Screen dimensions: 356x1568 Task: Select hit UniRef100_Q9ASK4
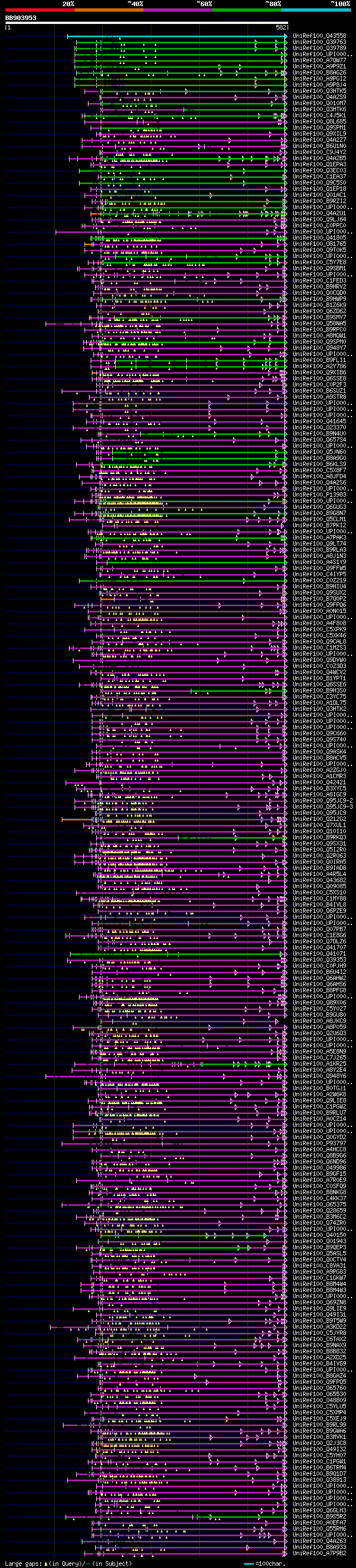[319, 752]
